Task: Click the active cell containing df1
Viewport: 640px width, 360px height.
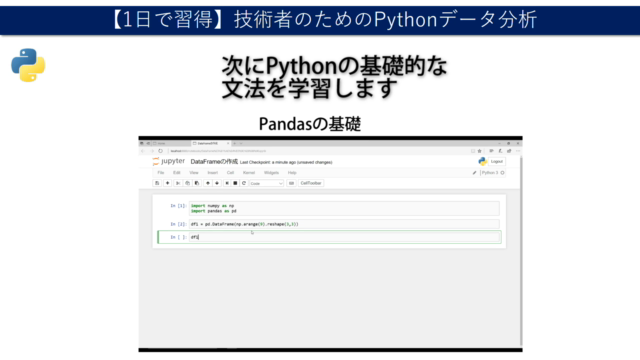Action: 344,237
